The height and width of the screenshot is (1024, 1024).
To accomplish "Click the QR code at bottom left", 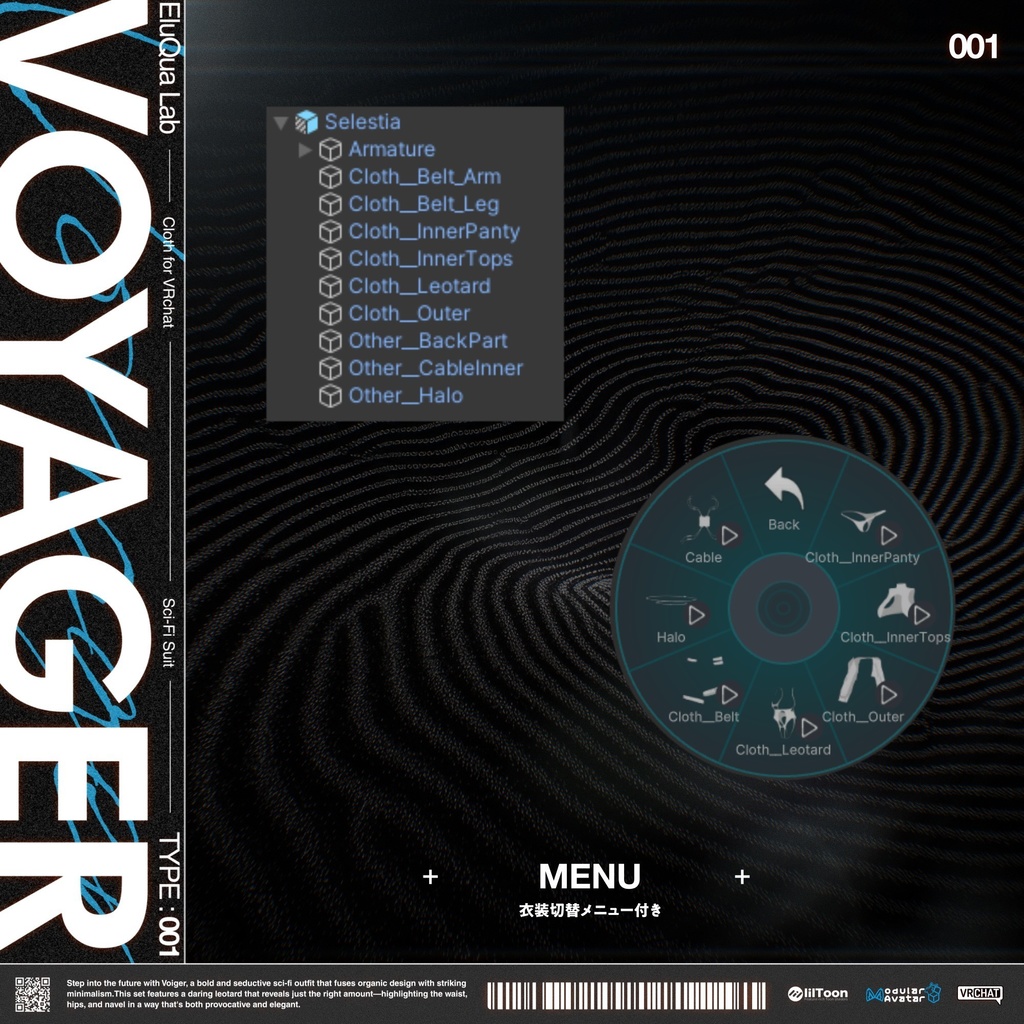I will [x=31, y=993].
